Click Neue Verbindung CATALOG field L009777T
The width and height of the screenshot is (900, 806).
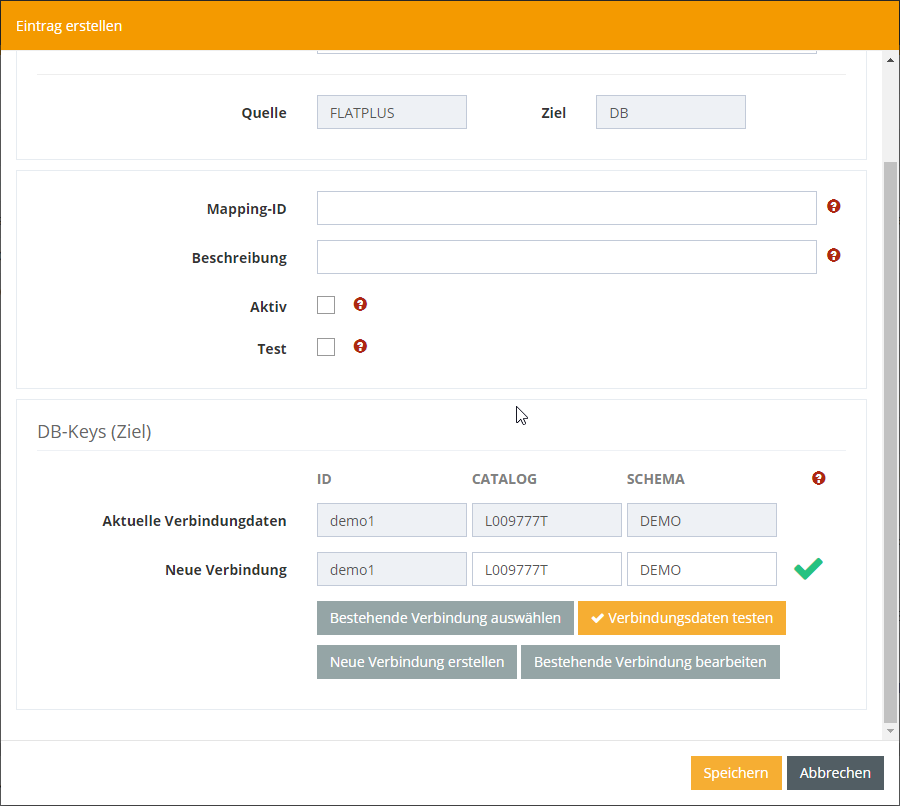coord(546,570)
